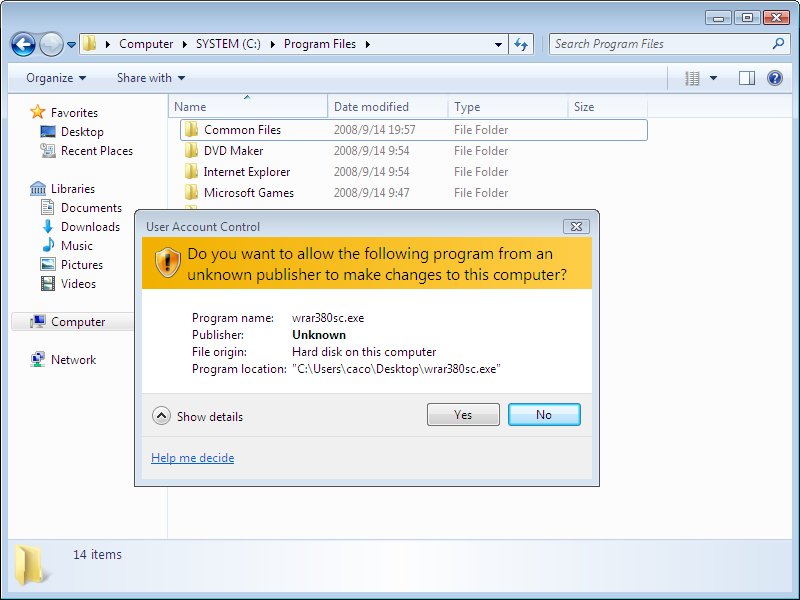
Task: Expand arrow after Program Files breadcrumb
Action: click(x=367, y=44)
